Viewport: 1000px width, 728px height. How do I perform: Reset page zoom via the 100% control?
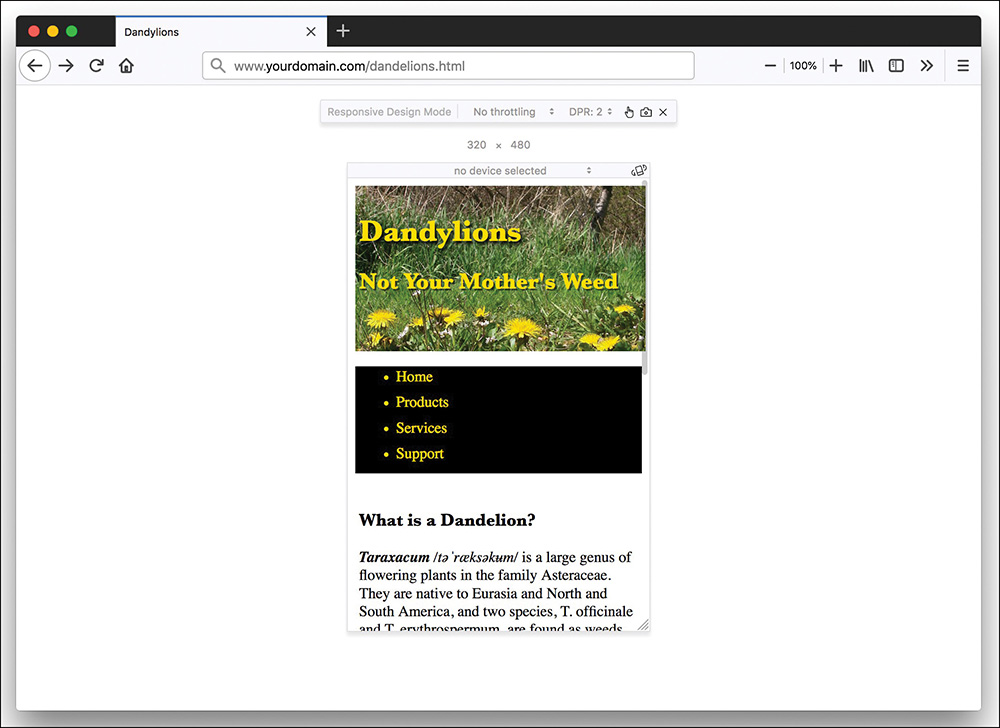[803, 65]
